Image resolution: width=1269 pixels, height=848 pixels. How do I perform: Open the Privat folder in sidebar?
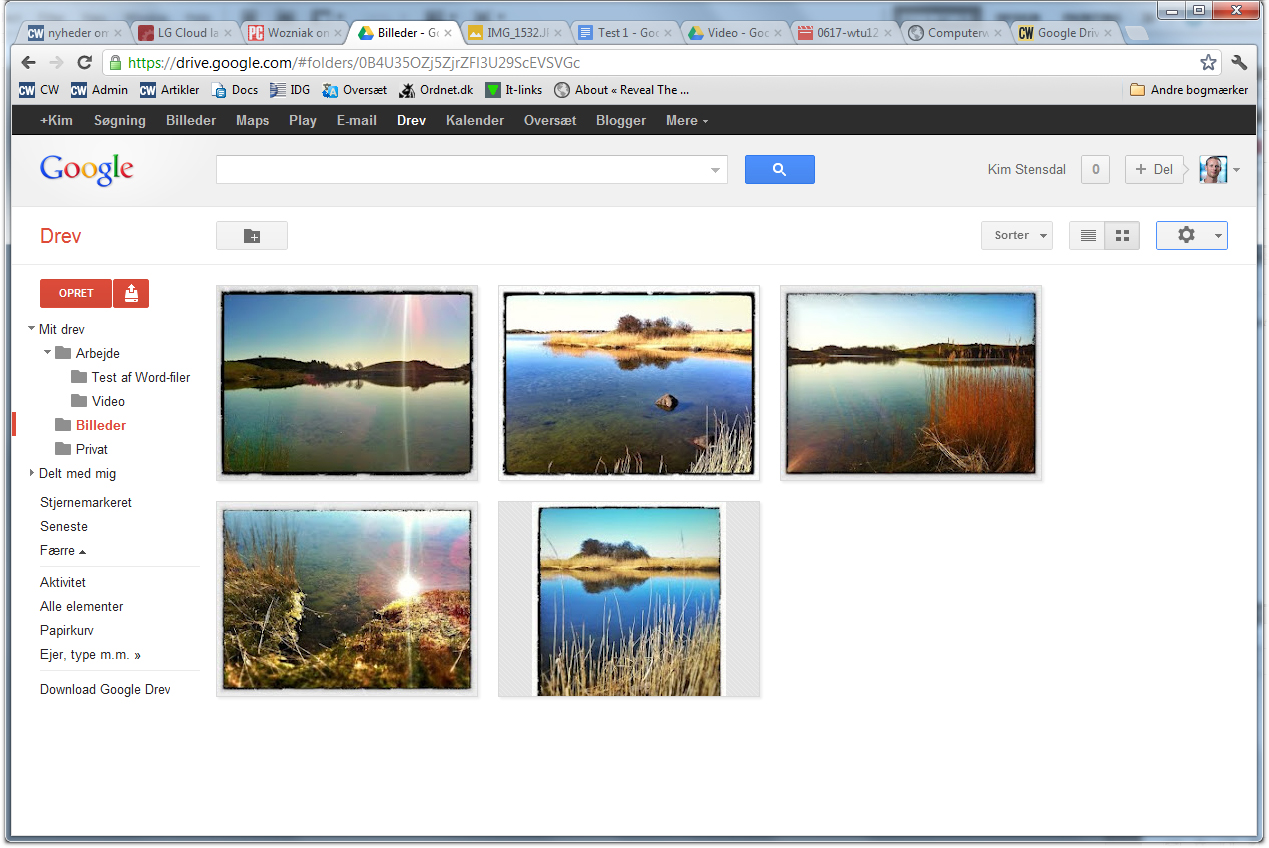pos(91,449)
